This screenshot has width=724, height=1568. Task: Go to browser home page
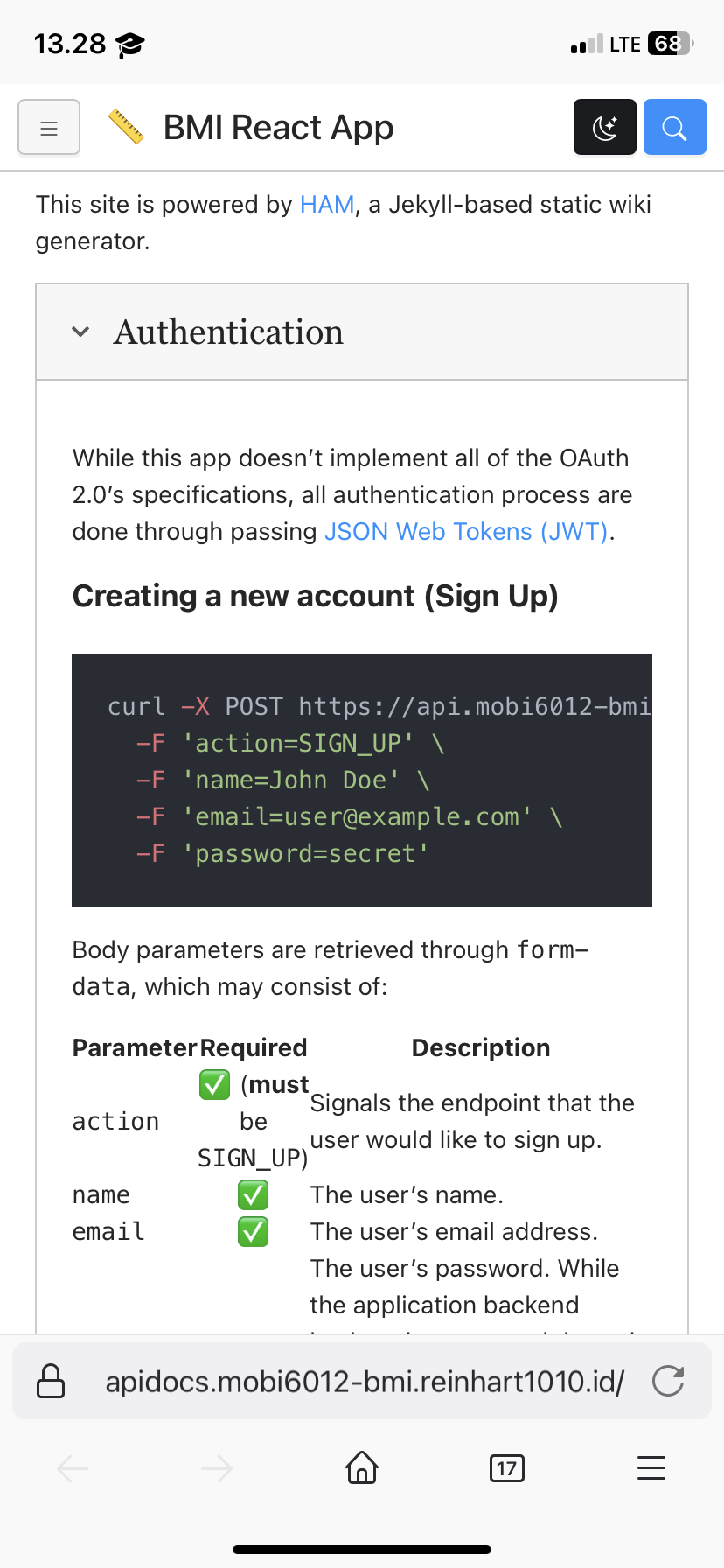point(362,1467)
